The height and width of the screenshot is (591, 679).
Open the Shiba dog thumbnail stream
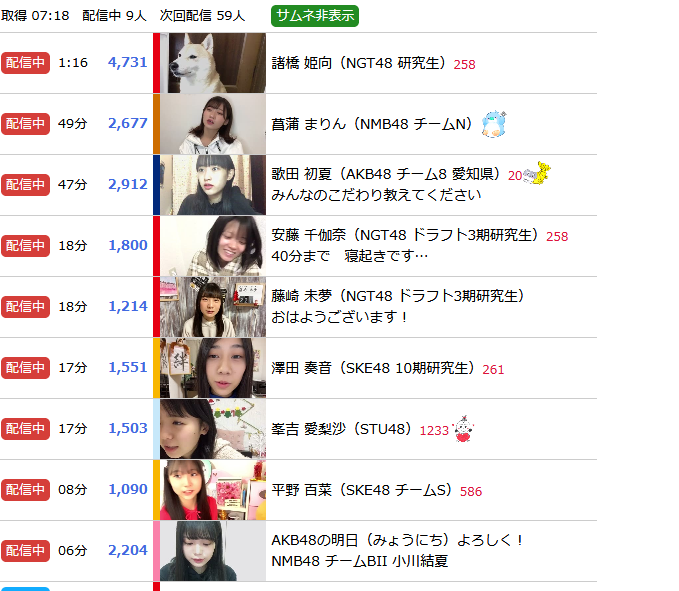(213, 63)
